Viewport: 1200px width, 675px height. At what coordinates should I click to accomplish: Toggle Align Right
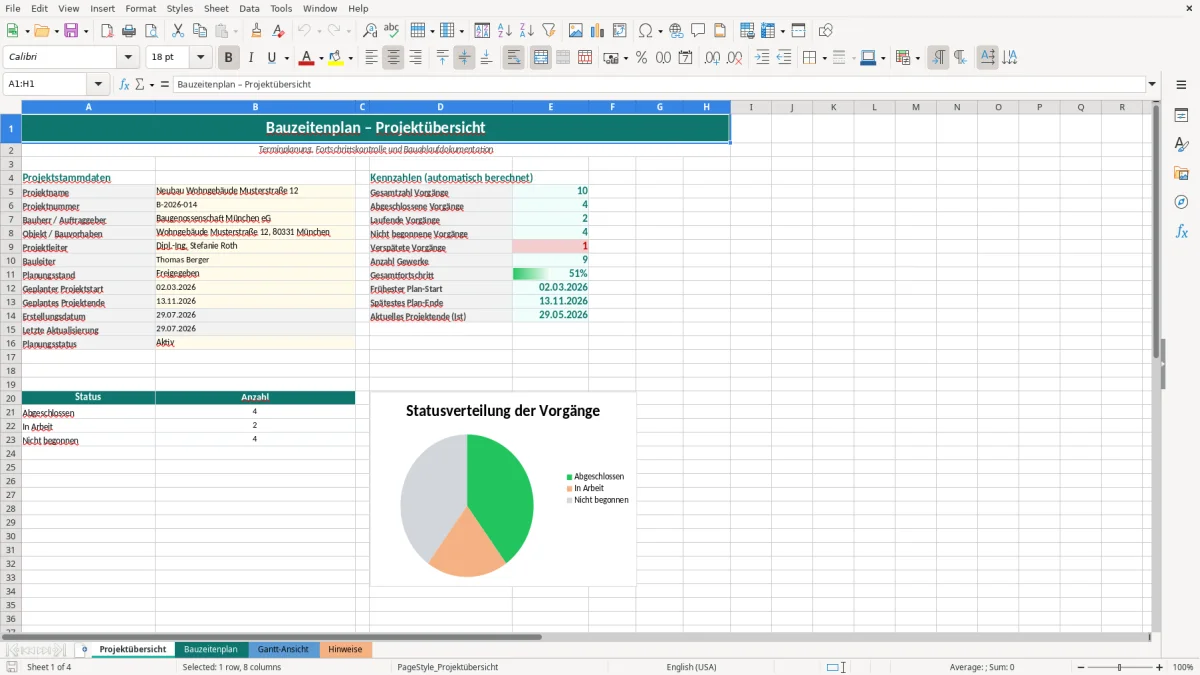pos(415,58)
